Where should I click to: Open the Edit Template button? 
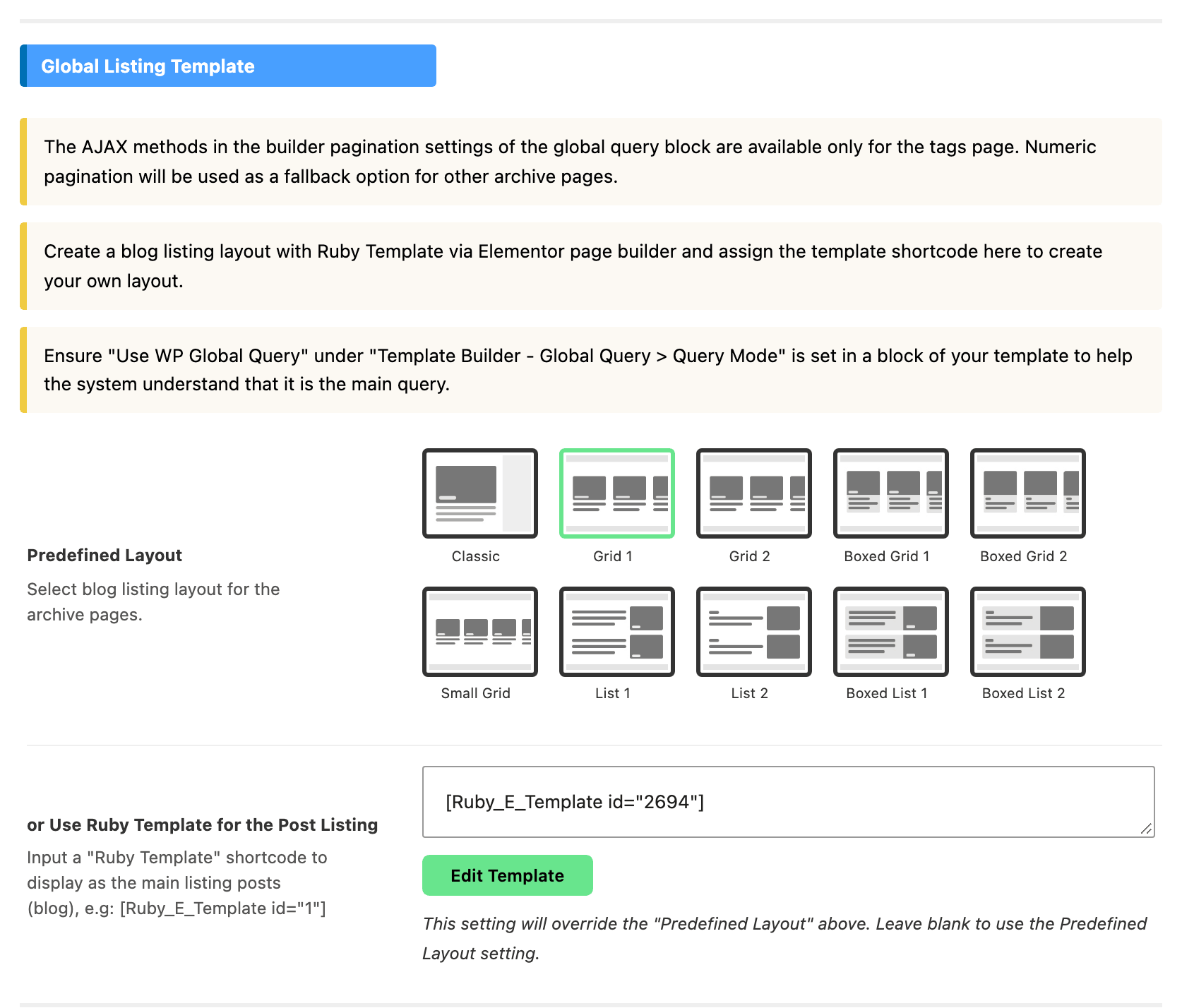[508, 875]
